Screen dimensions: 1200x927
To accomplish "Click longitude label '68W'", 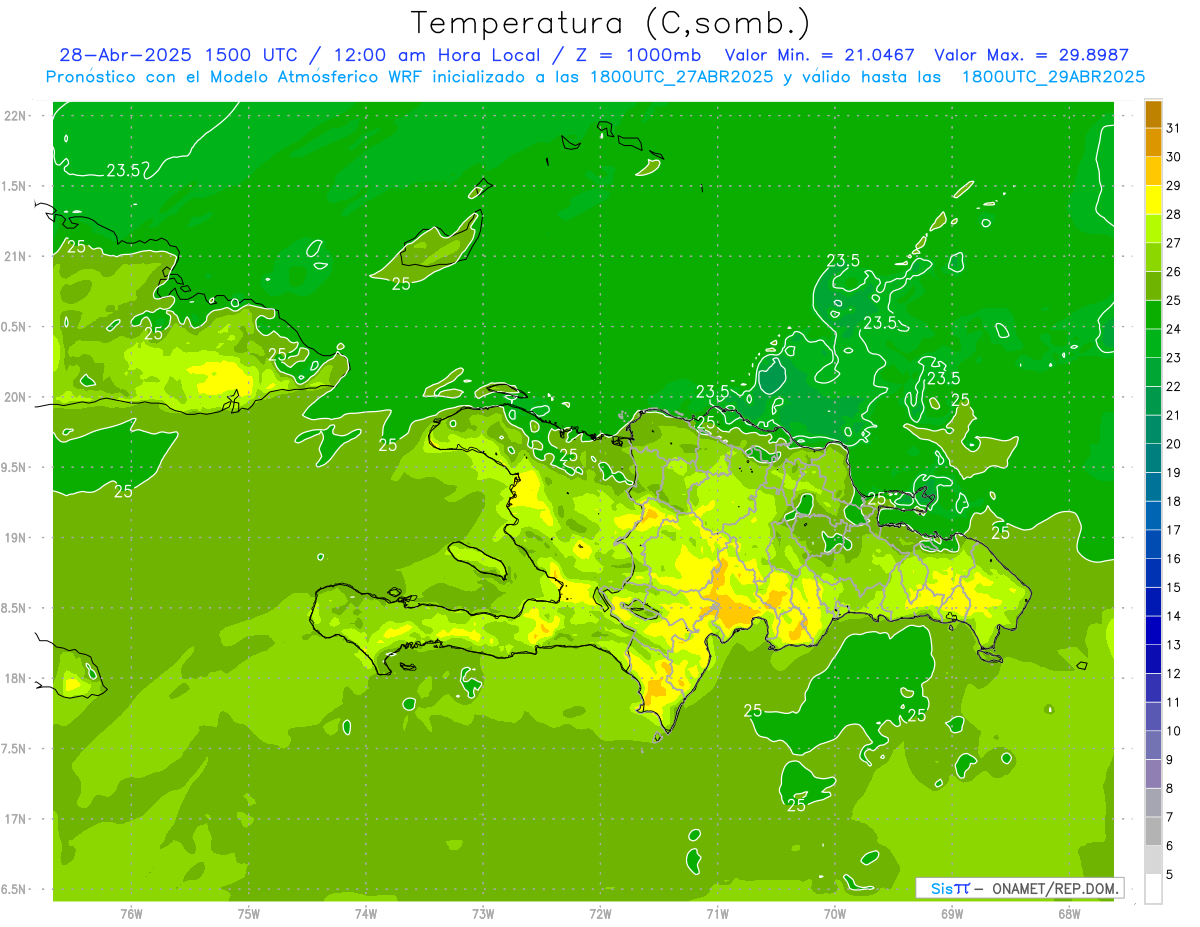I will coord(1069,914).
